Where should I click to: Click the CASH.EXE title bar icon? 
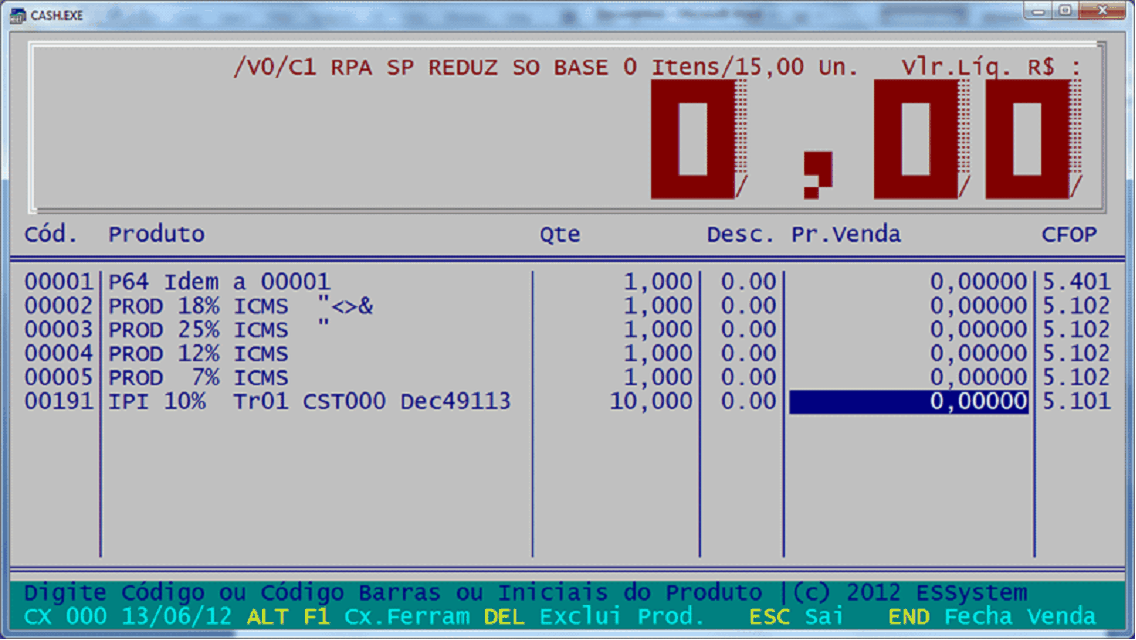tap(18, 15)
